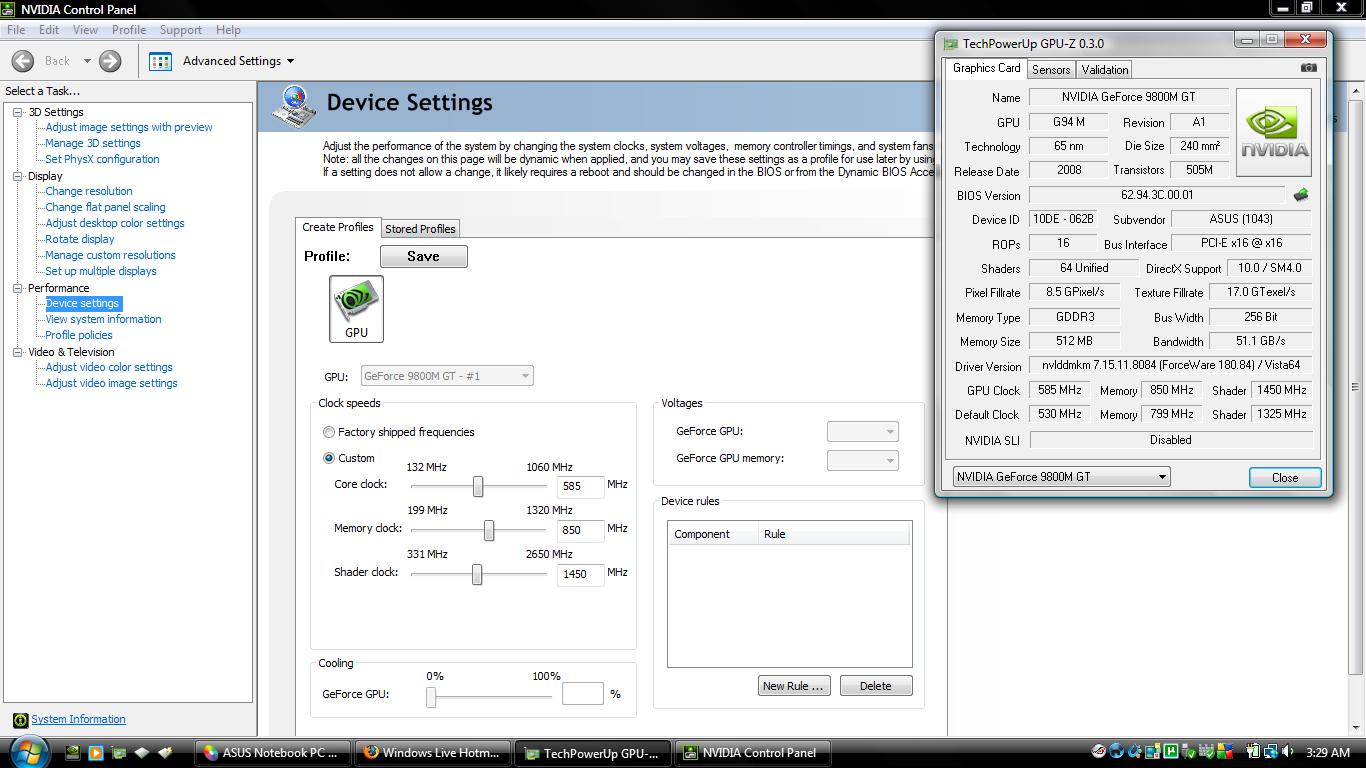Click the Memory clock MHz input field
Image resolution: width=1366 pixels, height=768 pixels.
click(x=580, y=530)
